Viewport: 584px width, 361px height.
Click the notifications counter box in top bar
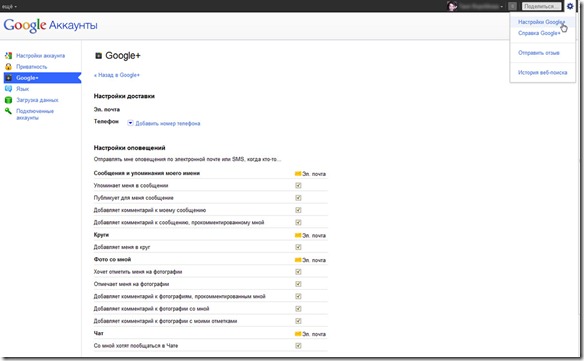pyautogui.click(x=512, y=6)
